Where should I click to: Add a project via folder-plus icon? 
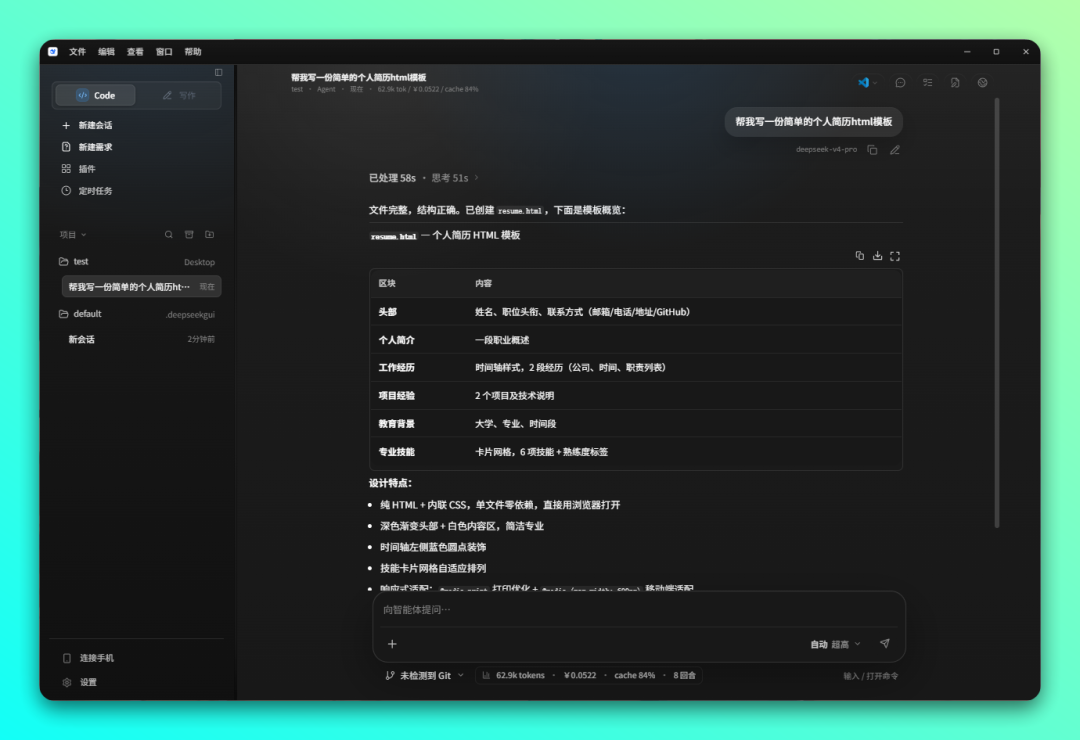[x=209, y=235]
